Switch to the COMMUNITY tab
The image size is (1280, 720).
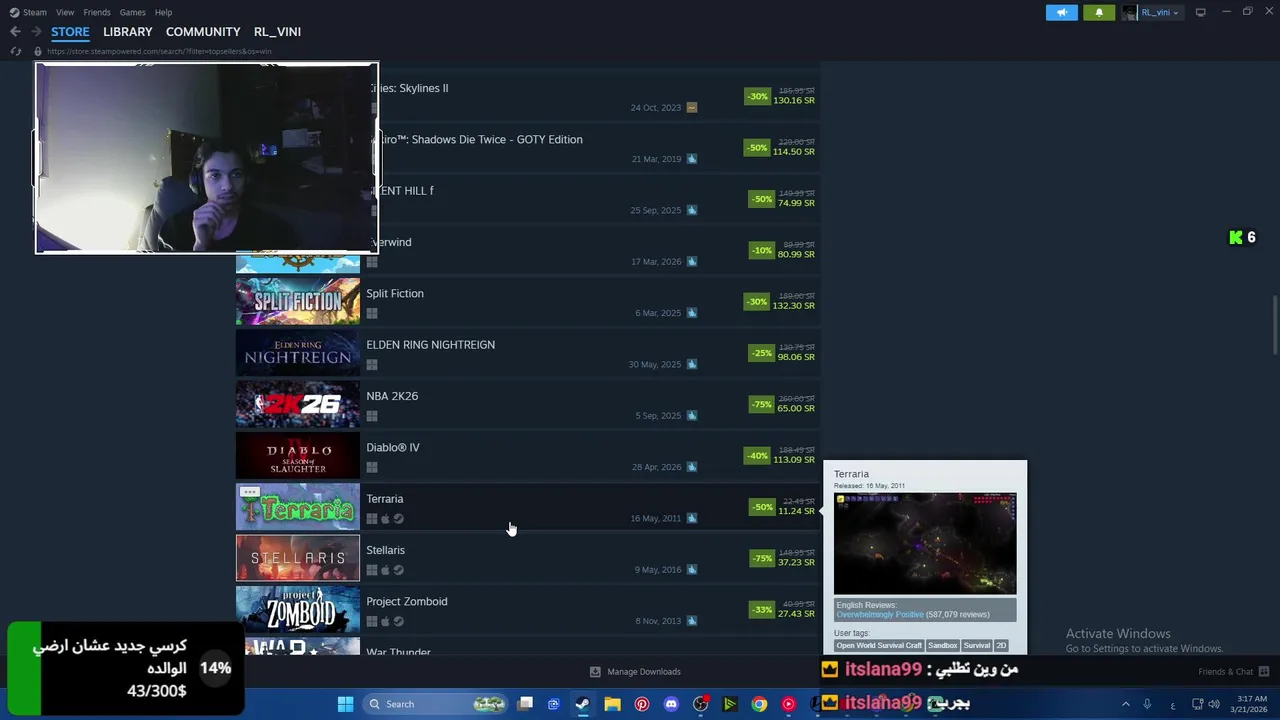(x=203, y=32)
